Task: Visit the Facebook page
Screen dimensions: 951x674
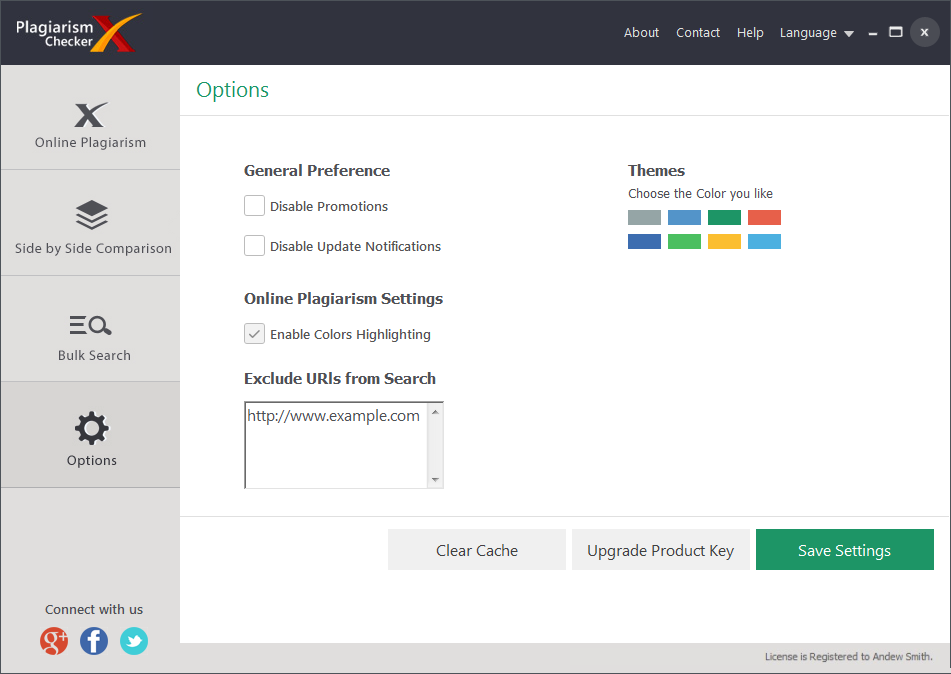Action: click(x=94, y=641)
